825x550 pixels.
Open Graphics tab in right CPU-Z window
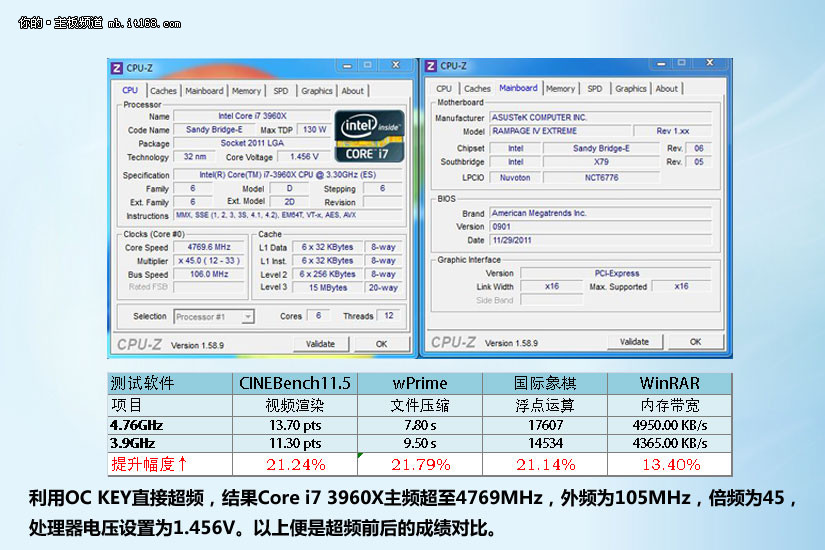pos(631,88)
